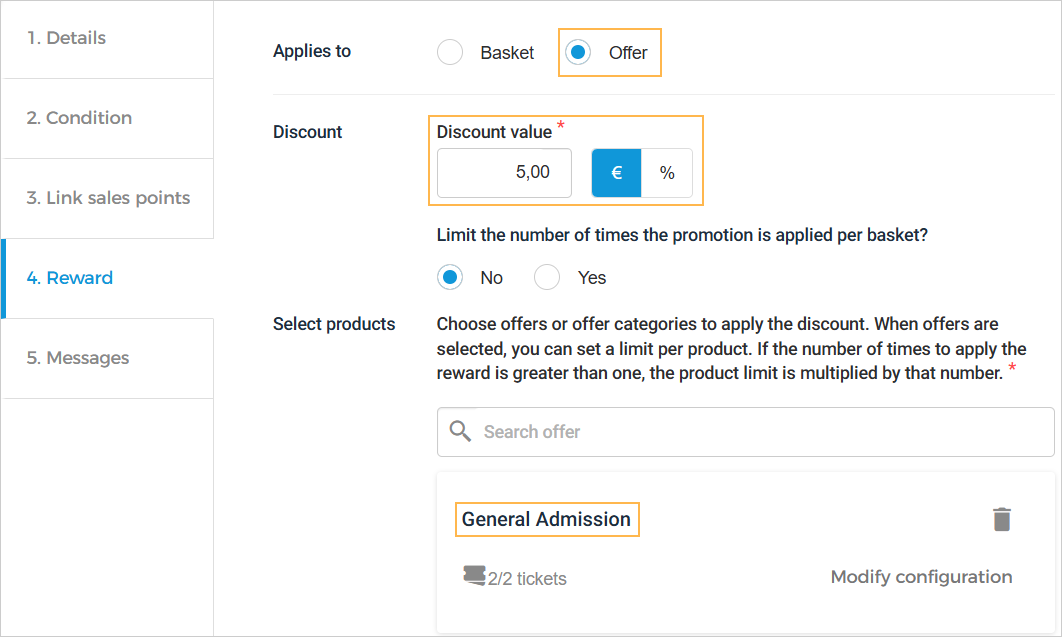Choose Yes to limit promotion per basket

tap(547, 277)
